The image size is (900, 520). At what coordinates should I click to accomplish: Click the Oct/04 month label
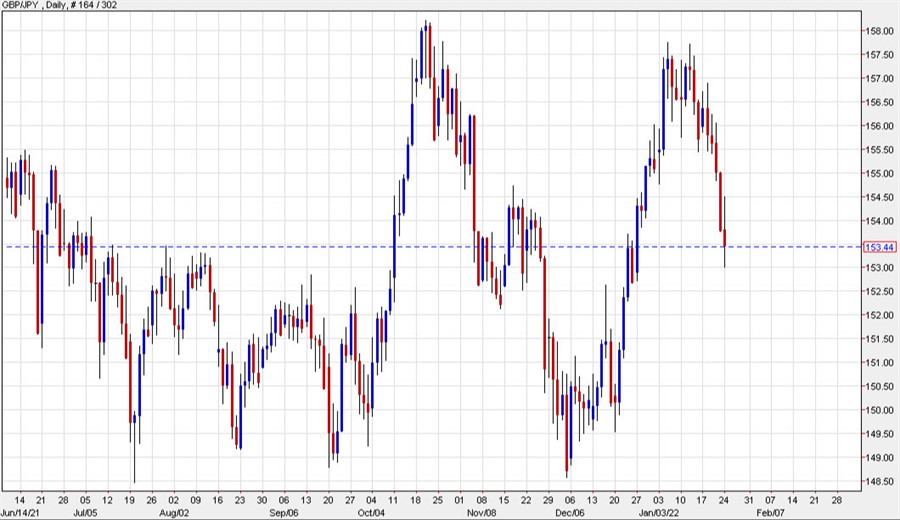coord(371,513)
